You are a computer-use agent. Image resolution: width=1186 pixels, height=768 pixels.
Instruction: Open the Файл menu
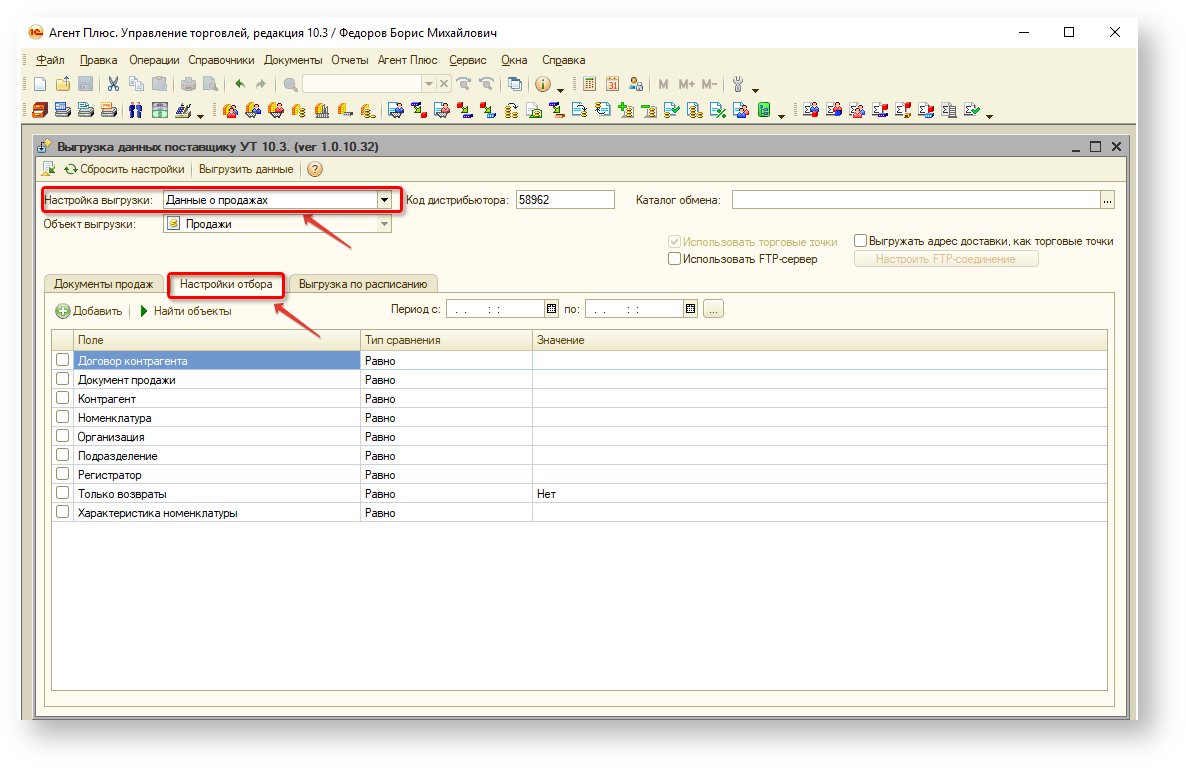click(x=51, y=60)
